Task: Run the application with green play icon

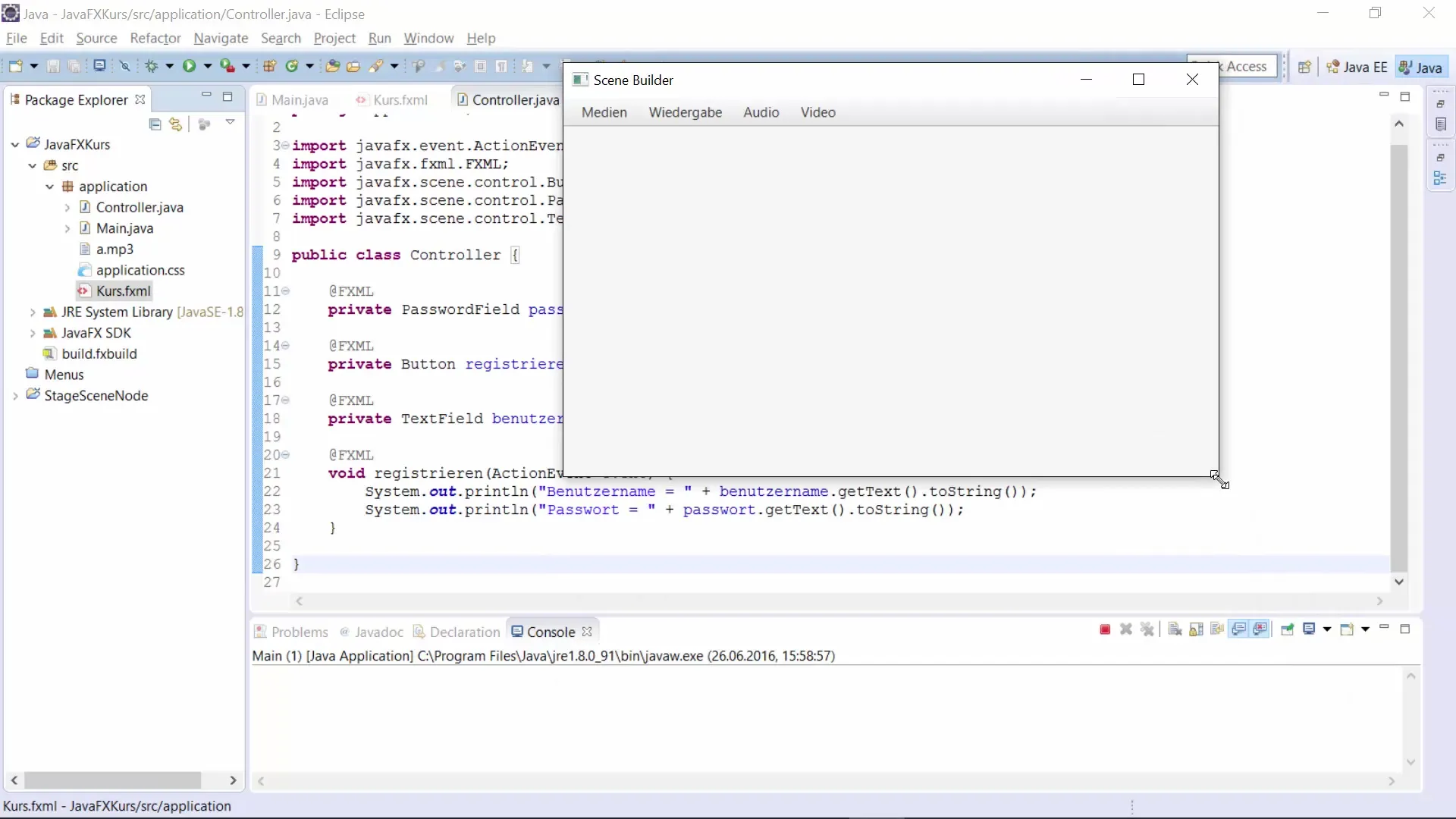Action: coord(189,66)
